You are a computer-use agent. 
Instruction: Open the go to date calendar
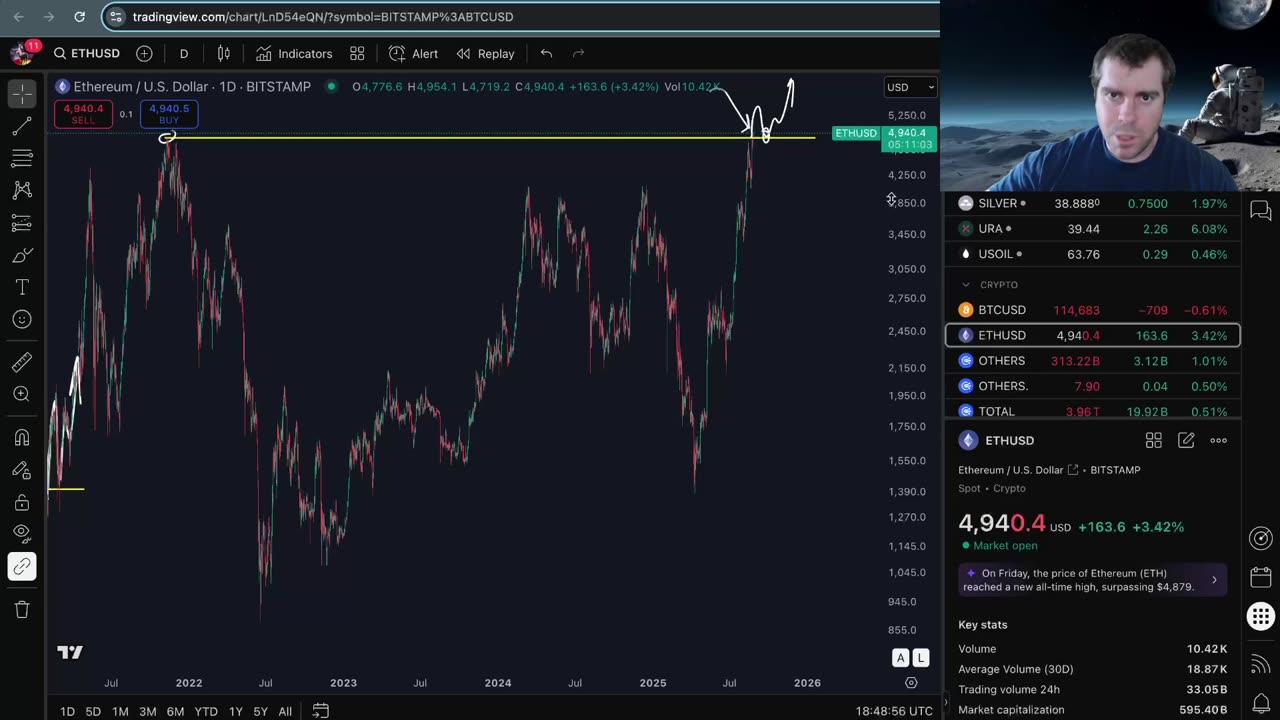tap(320, 711)
